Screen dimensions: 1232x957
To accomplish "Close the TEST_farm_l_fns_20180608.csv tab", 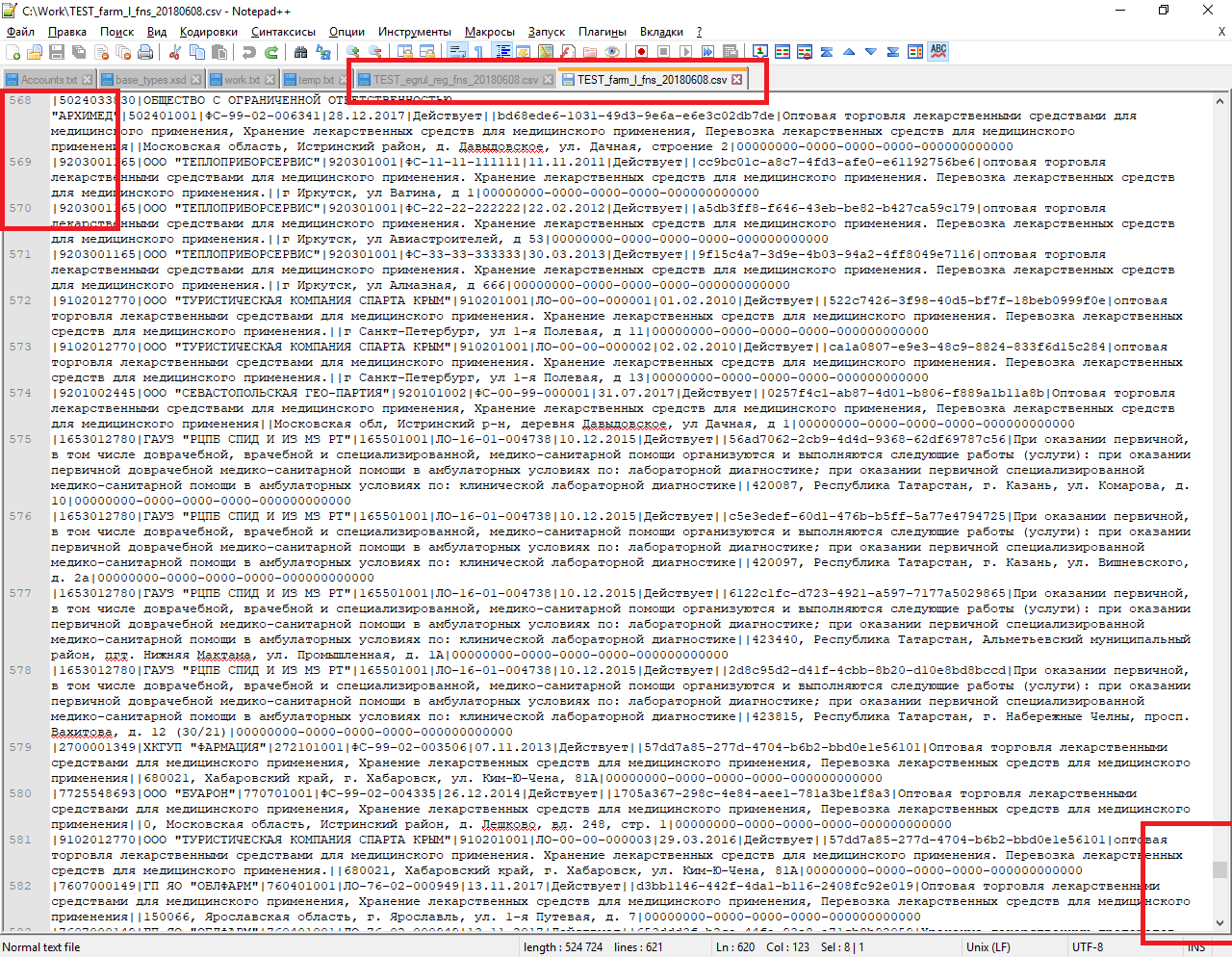I will point(737,80).
